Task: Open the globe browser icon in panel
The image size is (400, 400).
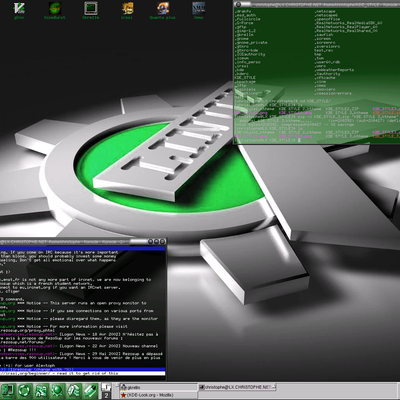Action: pyautogui.click(x=57, y=391)
